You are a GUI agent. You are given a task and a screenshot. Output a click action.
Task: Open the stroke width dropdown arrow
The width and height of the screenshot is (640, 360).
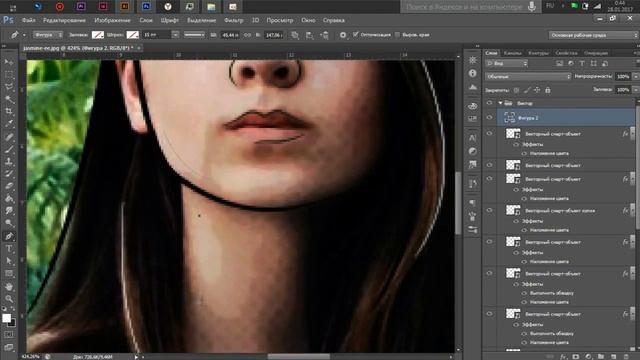175,35
